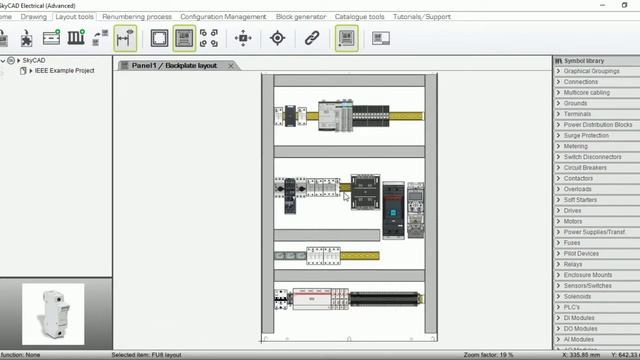Expand the Motors category
The width and height of the screenshot is (640, 360).
[558, 222]
